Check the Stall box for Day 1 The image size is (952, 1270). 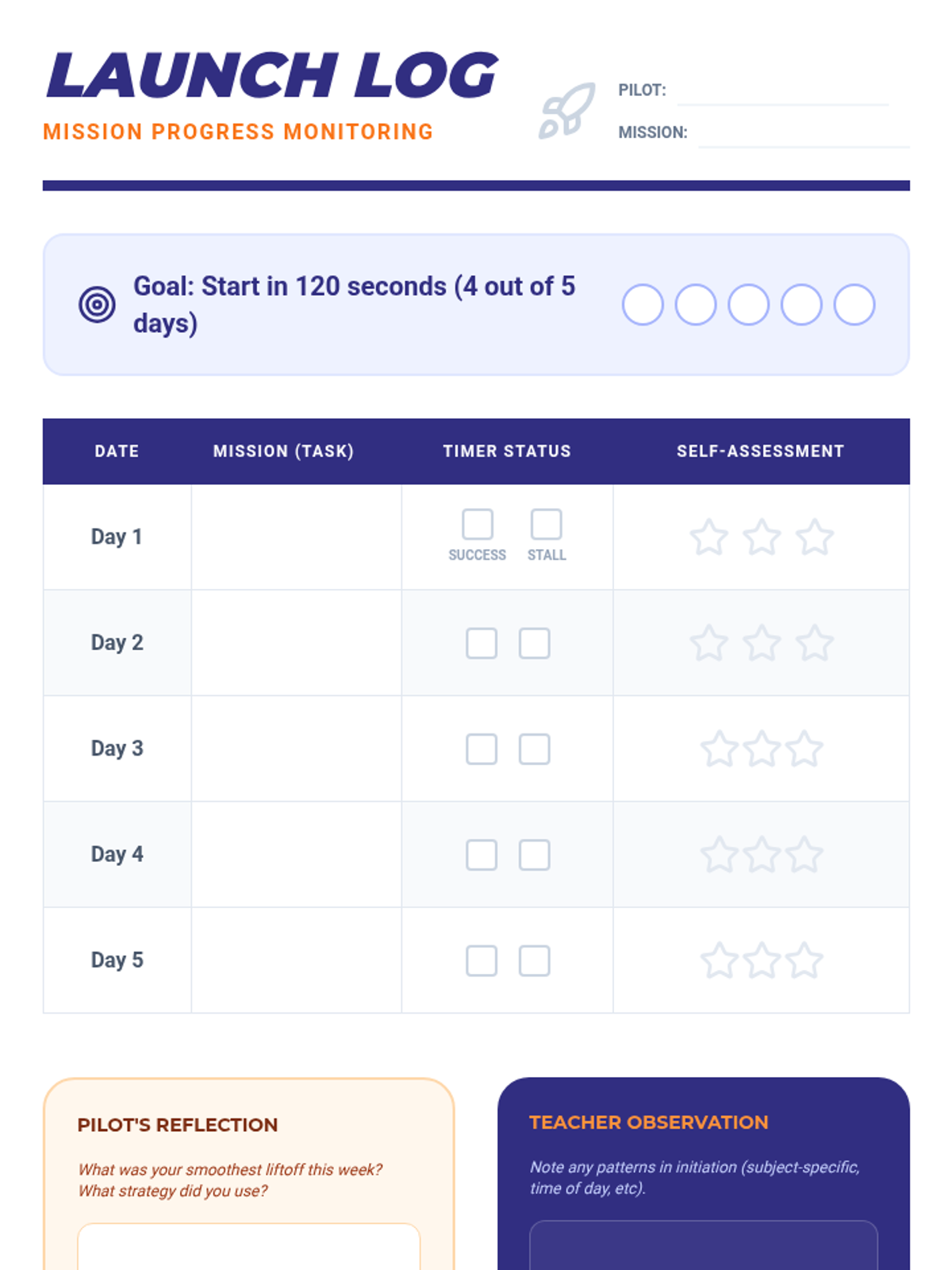[x=546, y=525]
